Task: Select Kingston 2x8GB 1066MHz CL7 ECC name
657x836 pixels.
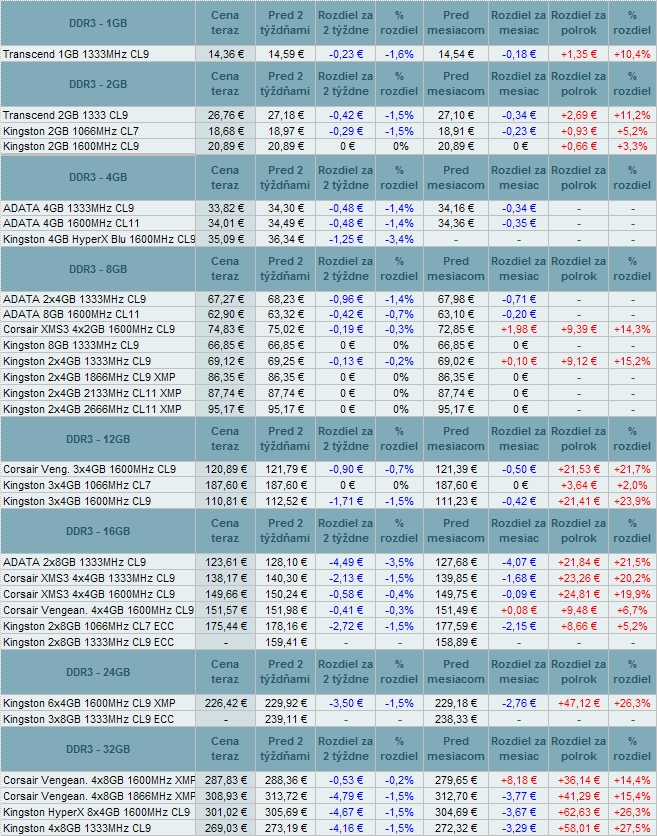Action: [x=88, y=626]
